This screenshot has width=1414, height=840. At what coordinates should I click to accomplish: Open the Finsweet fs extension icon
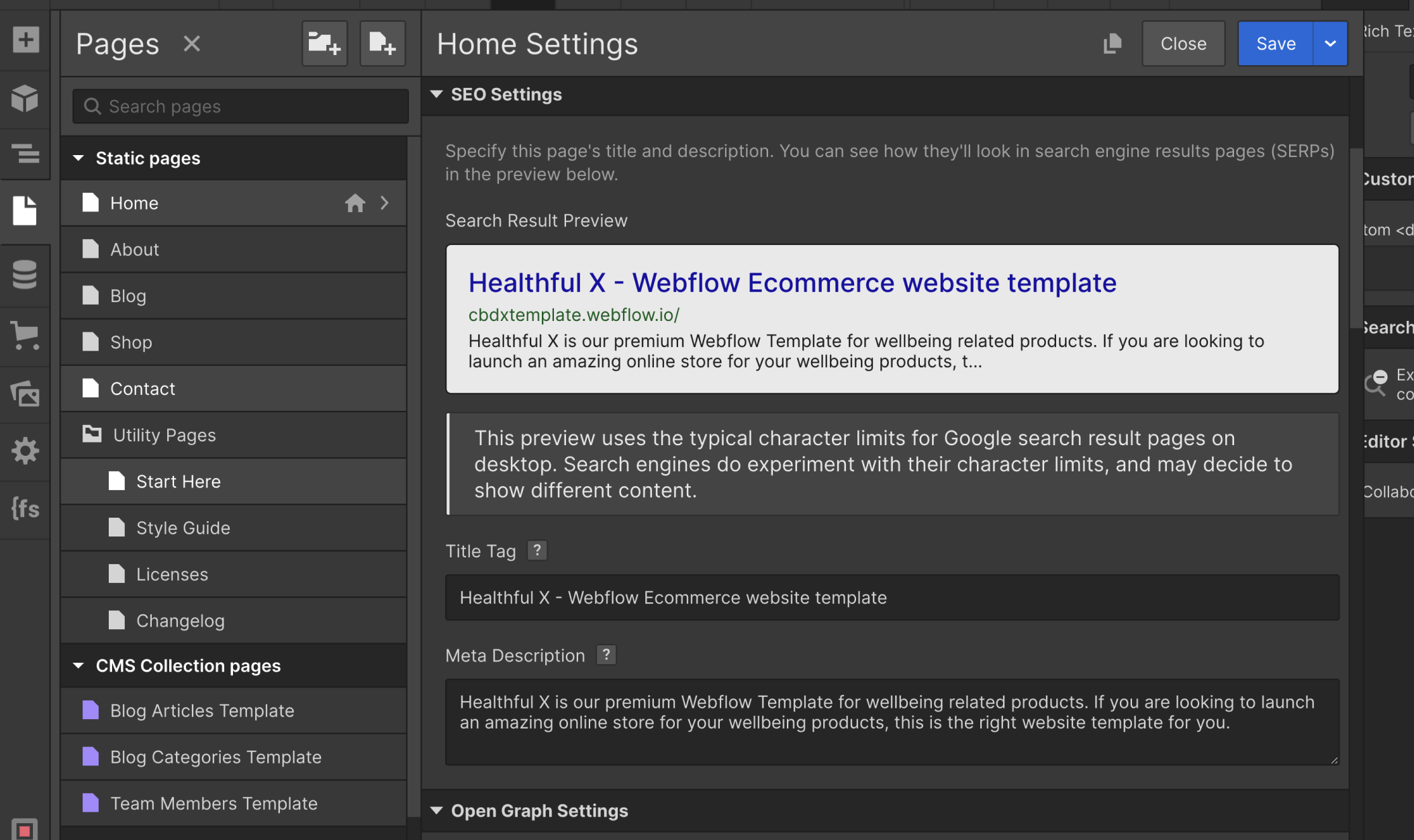click(x=25, y=508)
